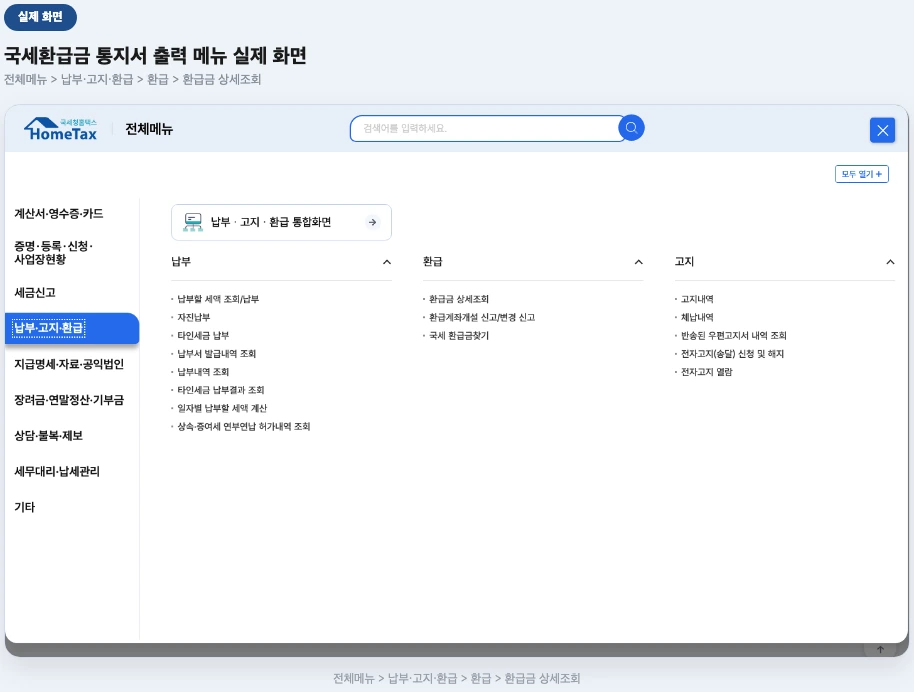Viewport: 914px width, 692px height.
Task: Select 세금신고 menu category
Action: [35, 293]
